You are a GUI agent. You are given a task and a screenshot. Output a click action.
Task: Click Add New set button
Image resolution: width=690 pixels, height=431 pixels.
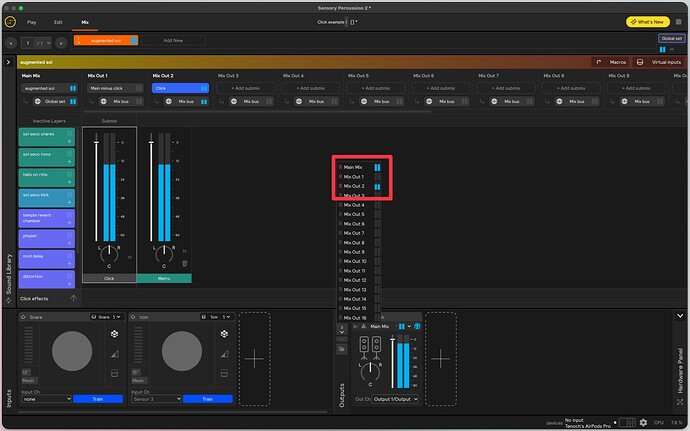[173, 41]
